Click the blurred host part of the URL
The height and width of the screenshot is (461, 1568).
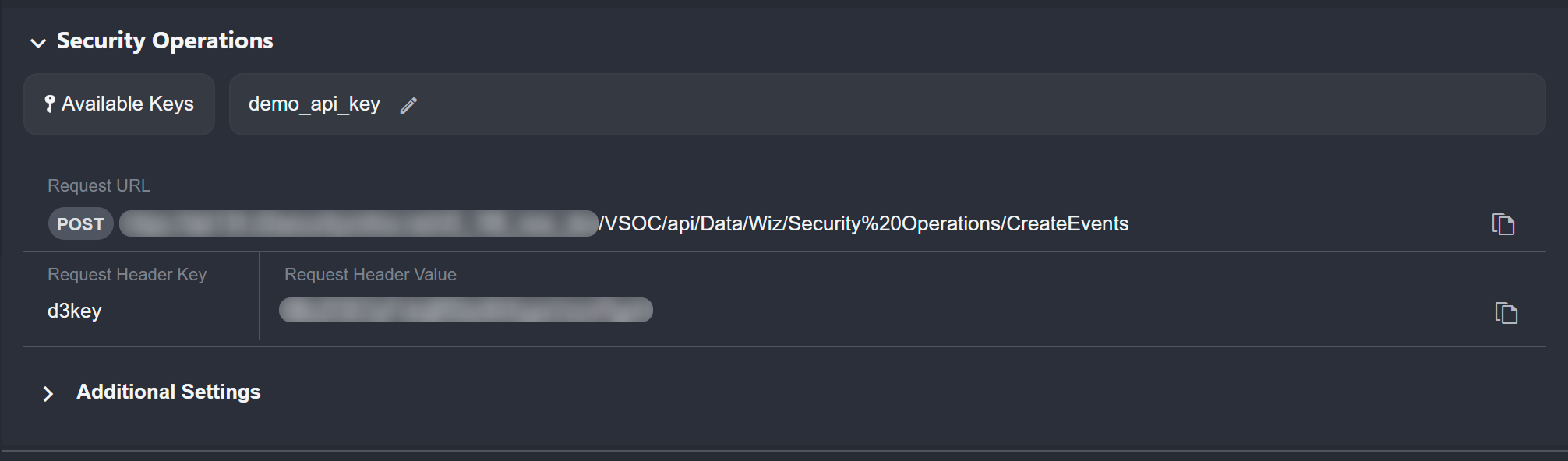(x=358, y=223)
